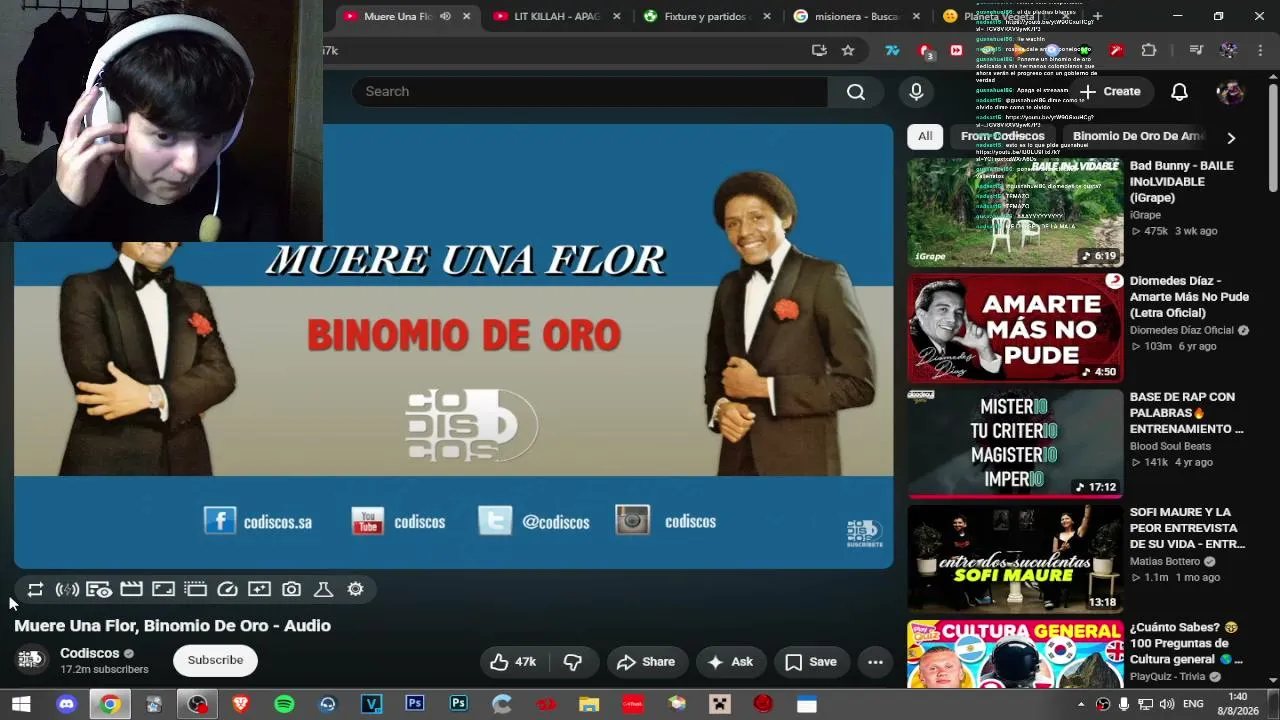1280x720 pixels.
Task: Mute the Muere Una Flor tab audio
Action: click(445, 16)
